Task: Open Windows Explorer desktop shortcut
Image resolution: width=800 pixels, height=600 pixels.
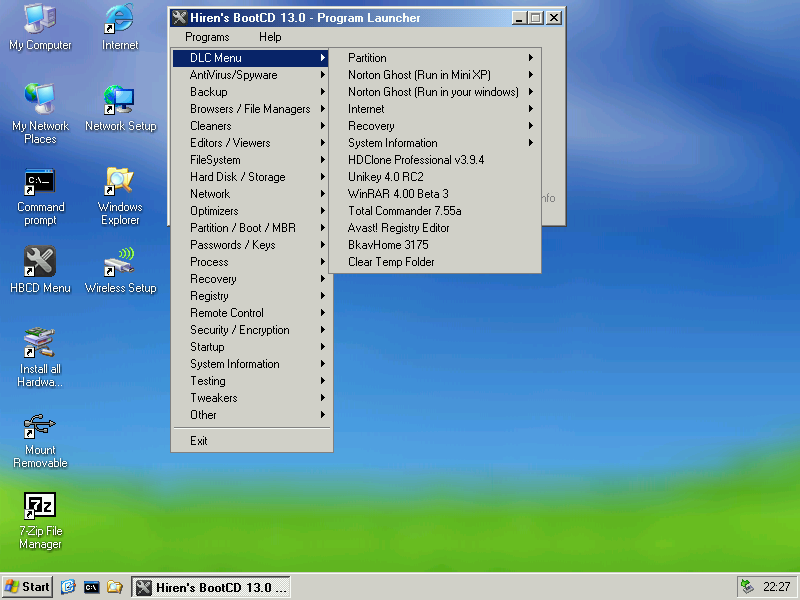Action: [x=120, y=197]
